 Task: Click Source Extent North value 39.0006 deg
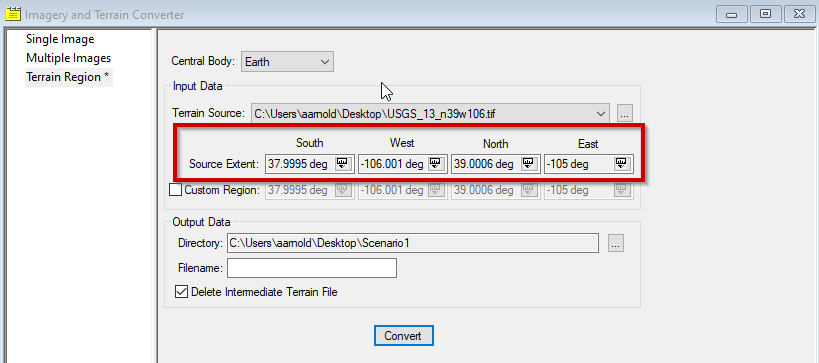484,165
